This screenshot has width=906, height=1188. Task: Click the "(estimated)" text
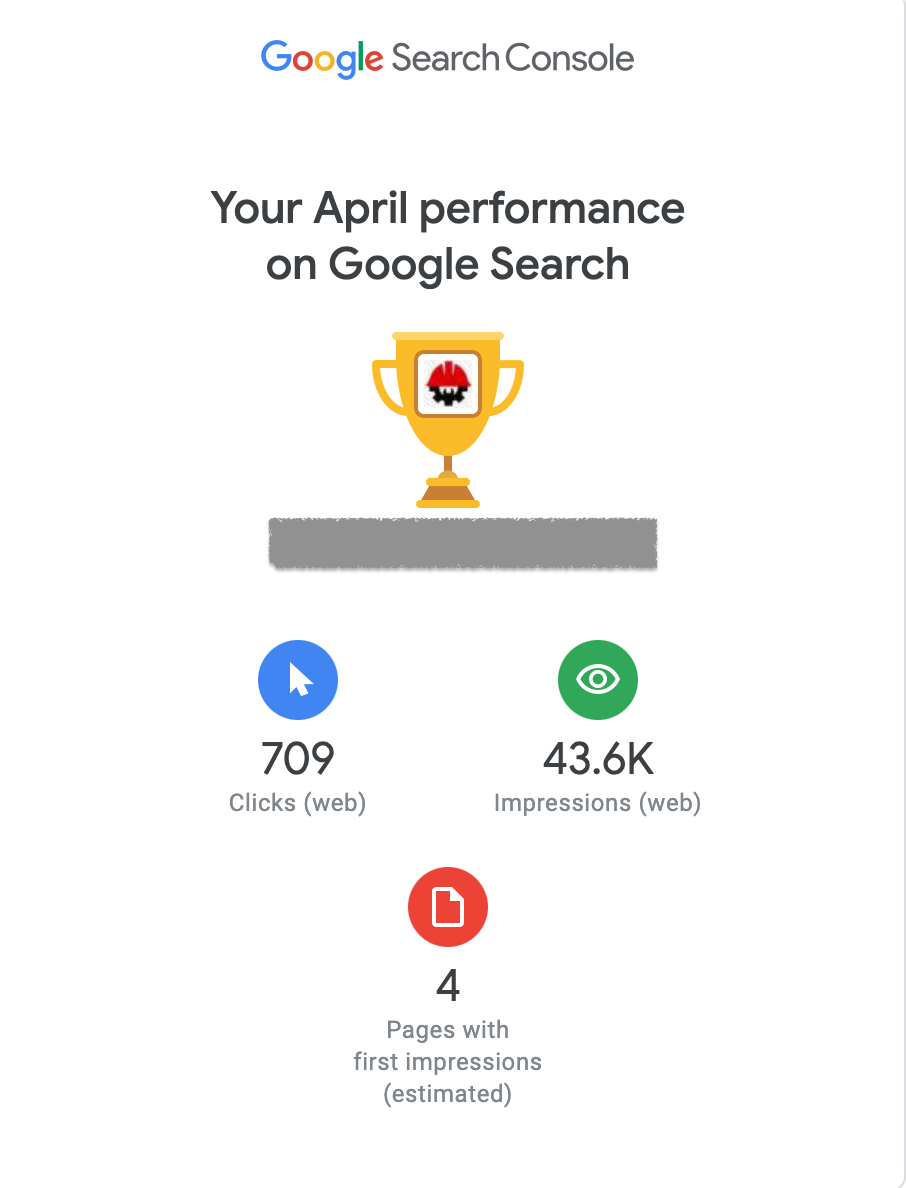tap(448, 1094)
